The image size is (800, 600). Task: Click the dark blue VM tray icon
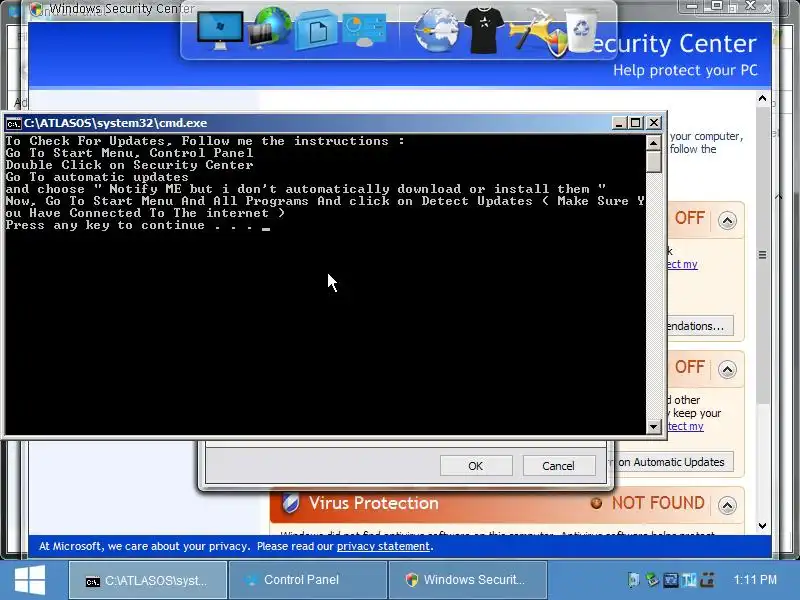(670, 580)
